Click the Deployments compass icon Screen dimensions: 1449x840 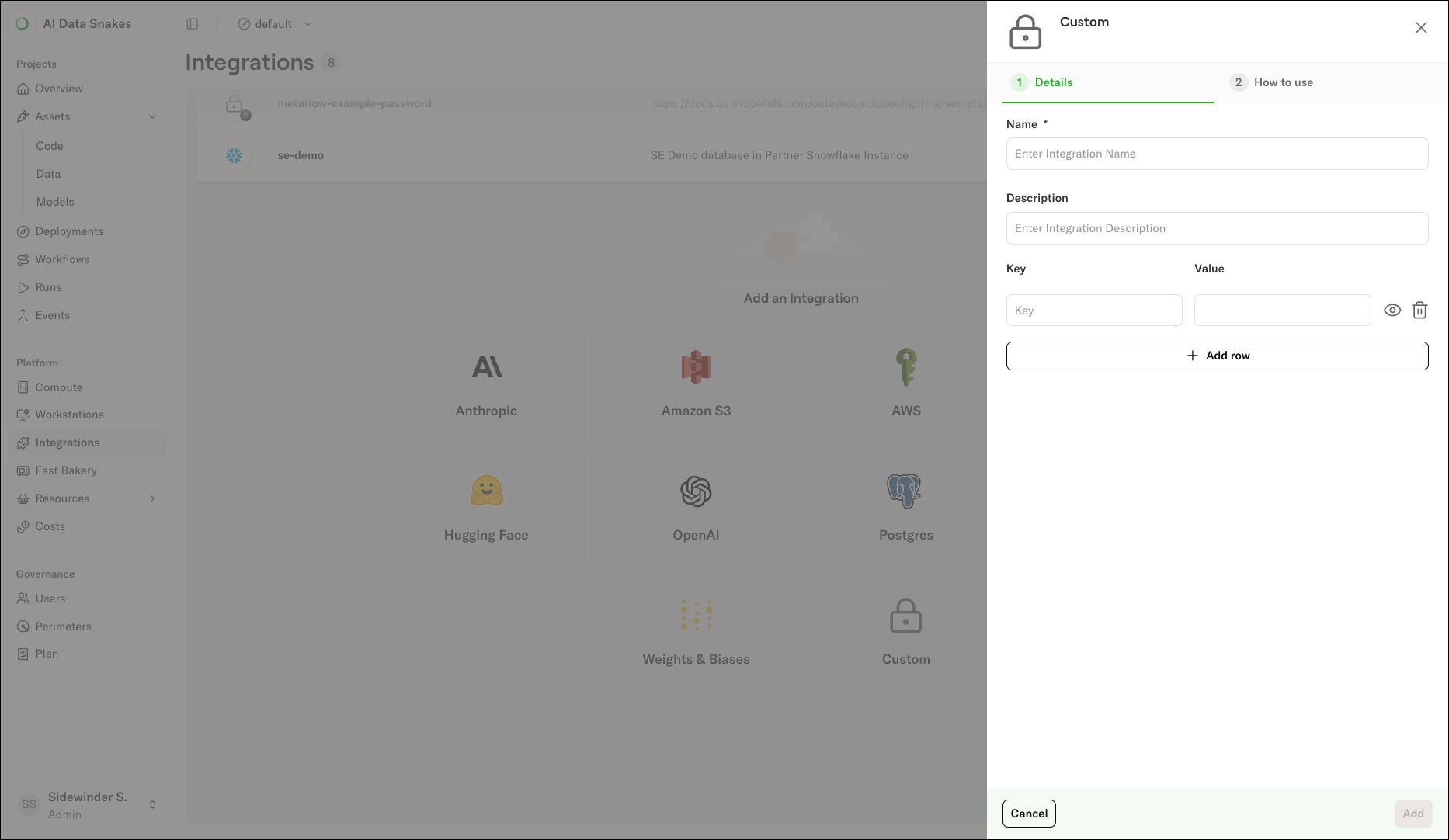click(x=23, y=231)
